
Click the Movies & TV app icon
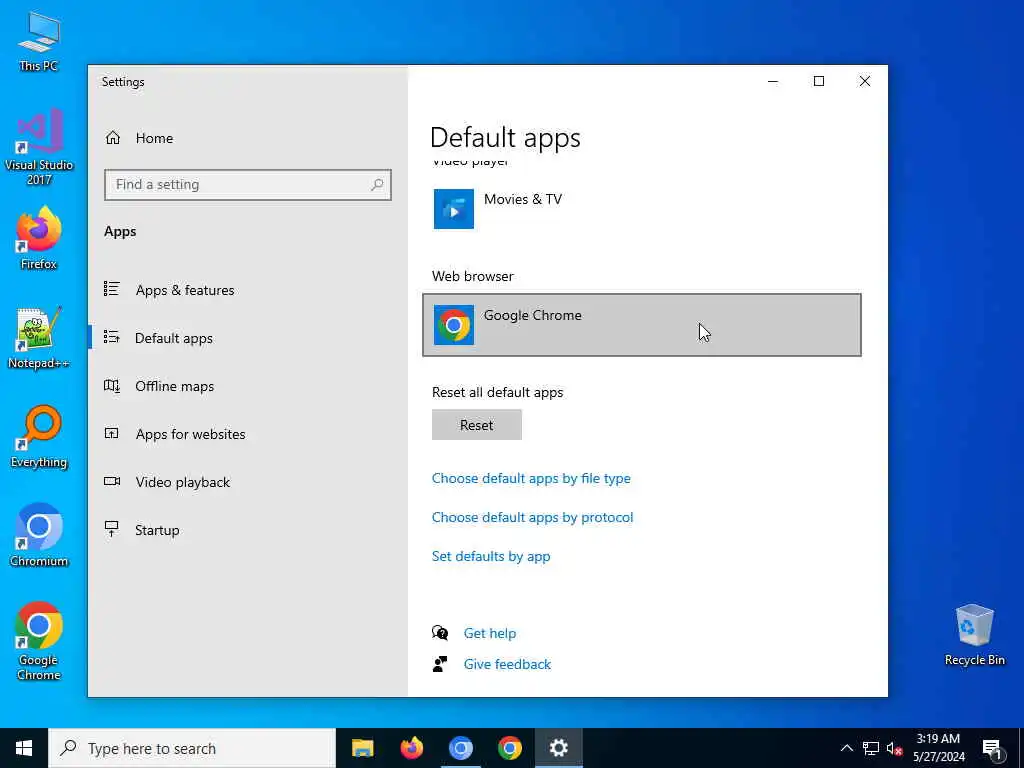pyautogui.click(x=454, y=209)
